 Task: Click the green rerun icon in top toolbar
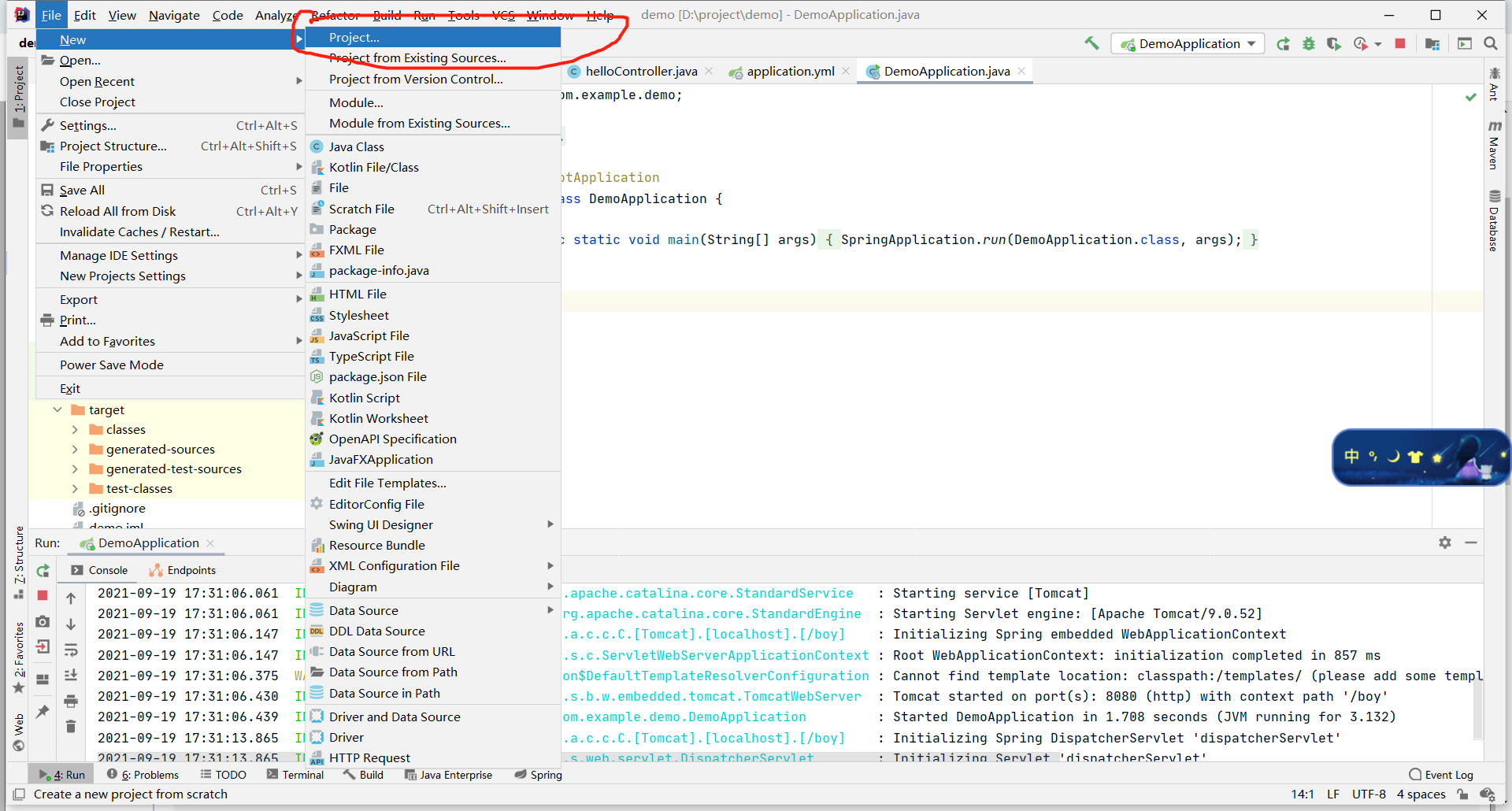[x=1284, y=44]
